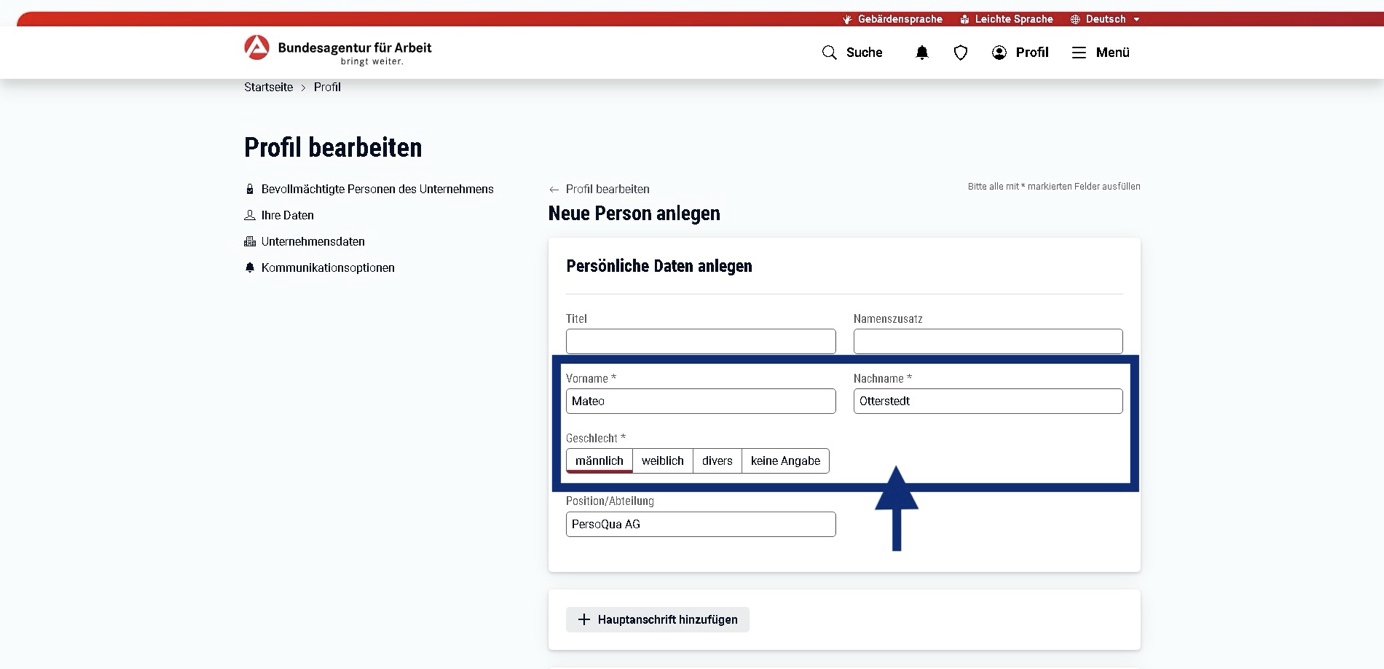The height and width of the screenshot is (669, 1384).
Task: Go back via Profil bearbeiten link
Action: pos(606,189)
